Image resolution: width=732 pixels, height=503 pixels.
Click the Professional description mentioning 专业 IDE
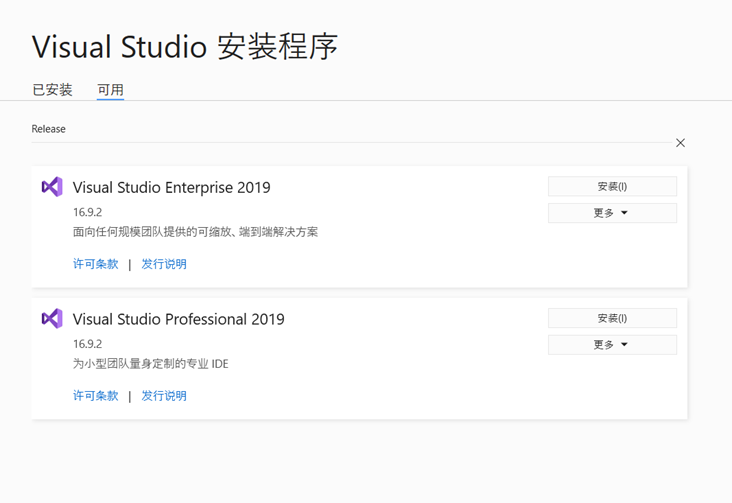coord(150,364)
